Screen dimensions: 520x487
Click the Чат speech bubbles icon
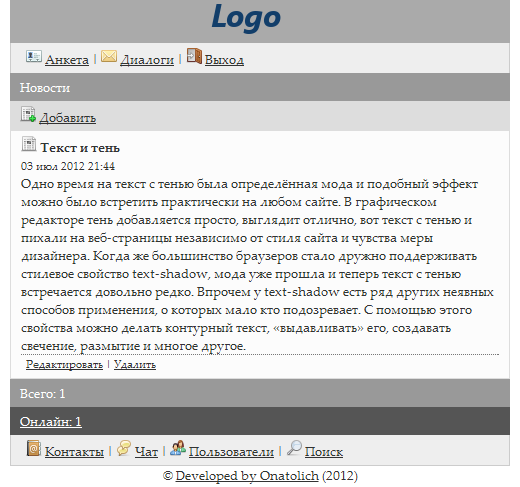pyautogui.click(x=124, y=448)
